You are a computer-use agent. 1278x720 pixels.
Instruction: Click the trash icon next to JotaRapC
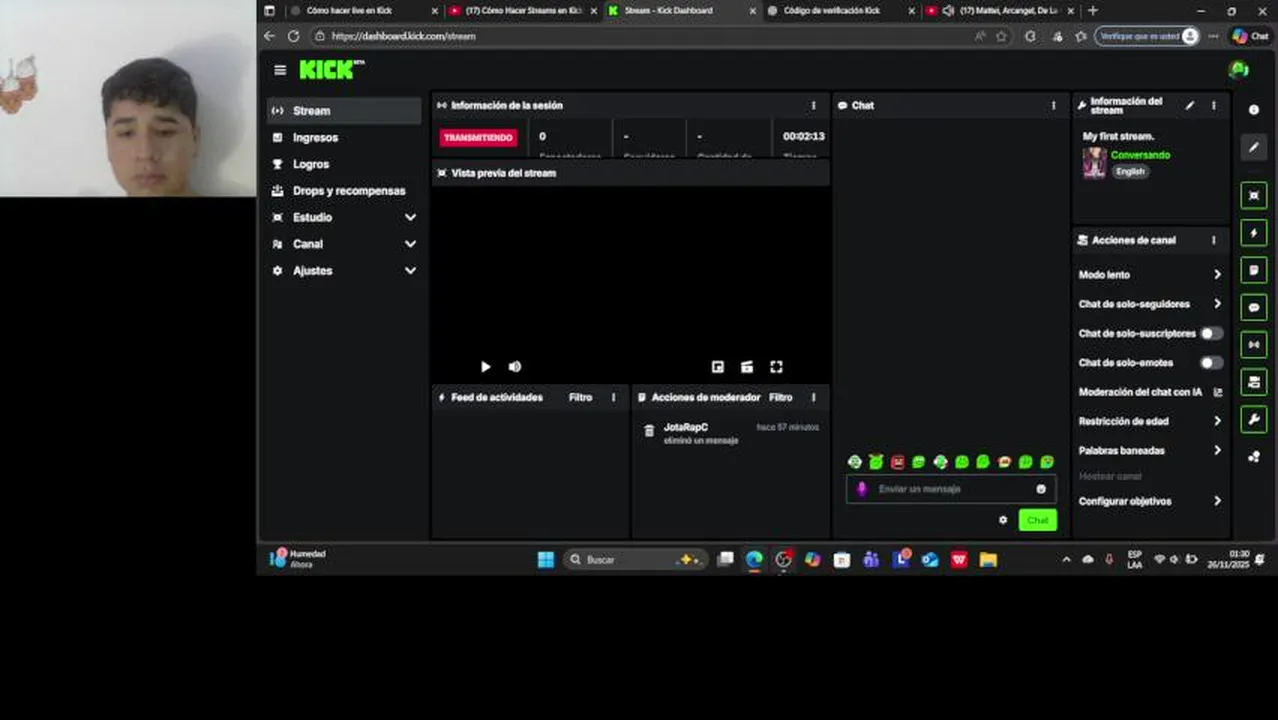(x=649, y=431)
